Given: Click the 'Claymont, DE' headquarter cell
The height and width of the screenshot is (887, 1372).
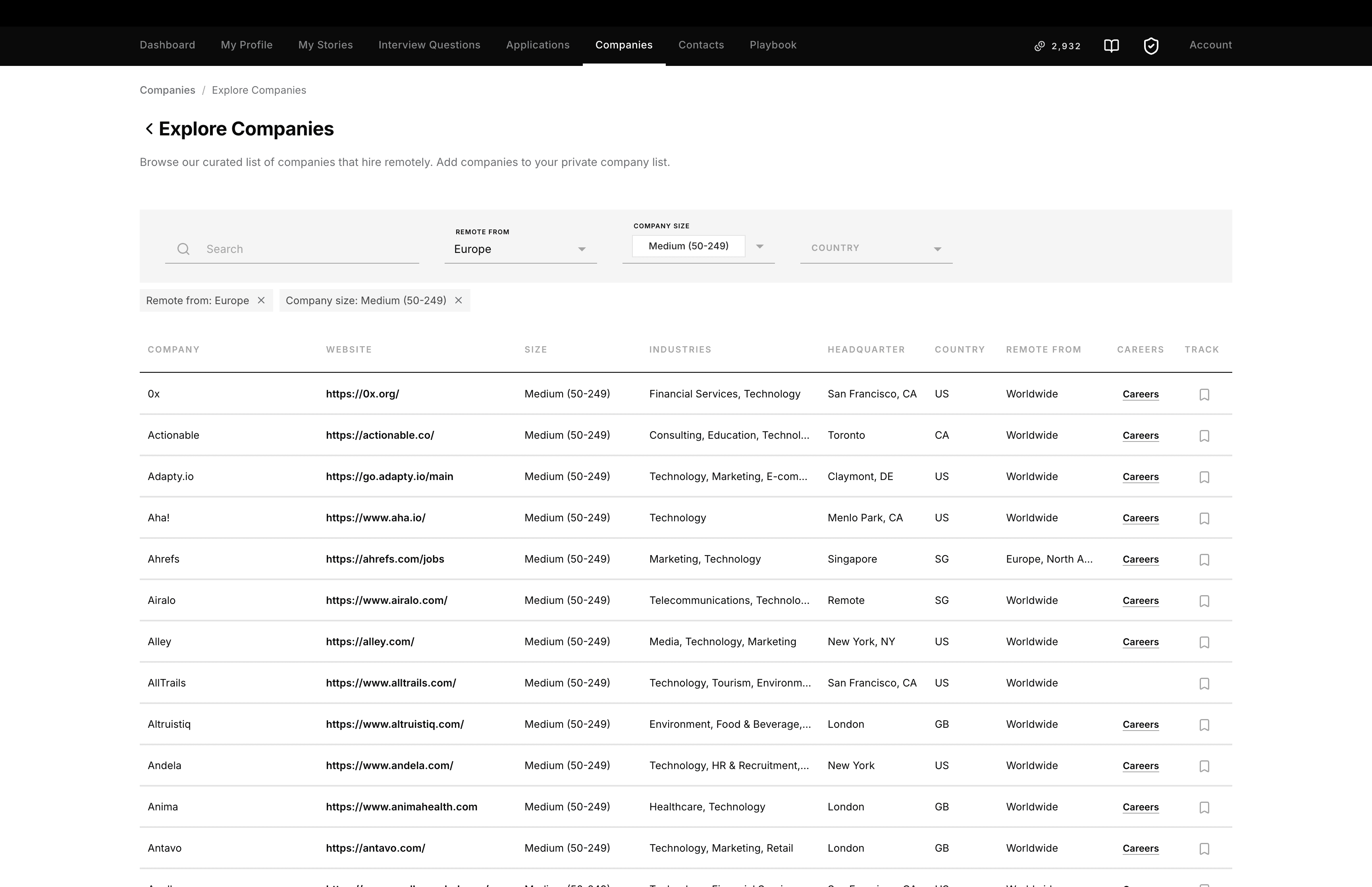Looking at the screenshot, I should click(x=861, y=476).
